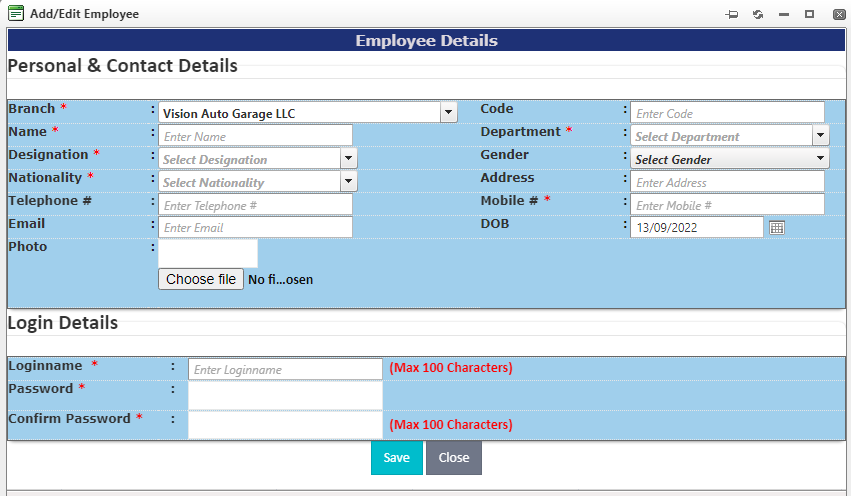Maximize the Add/Edit Employee dialog
The width and height of the screenshot is (851, 496).
click(x=810, y=14)
